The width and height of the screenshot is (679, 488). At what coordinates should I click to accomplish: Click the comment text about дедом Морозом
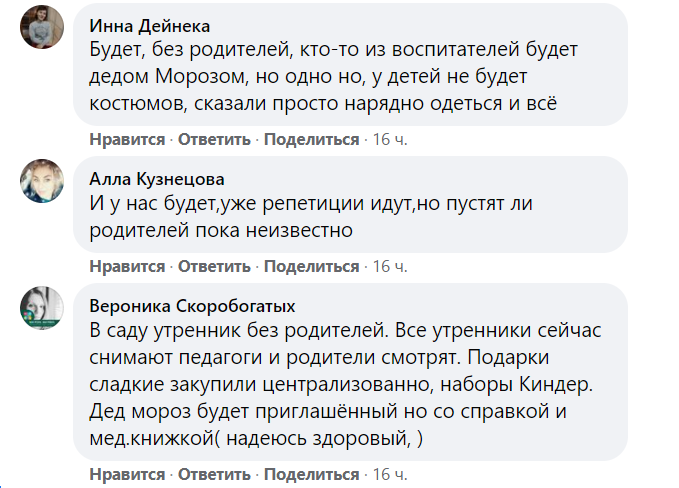[333, 77]
